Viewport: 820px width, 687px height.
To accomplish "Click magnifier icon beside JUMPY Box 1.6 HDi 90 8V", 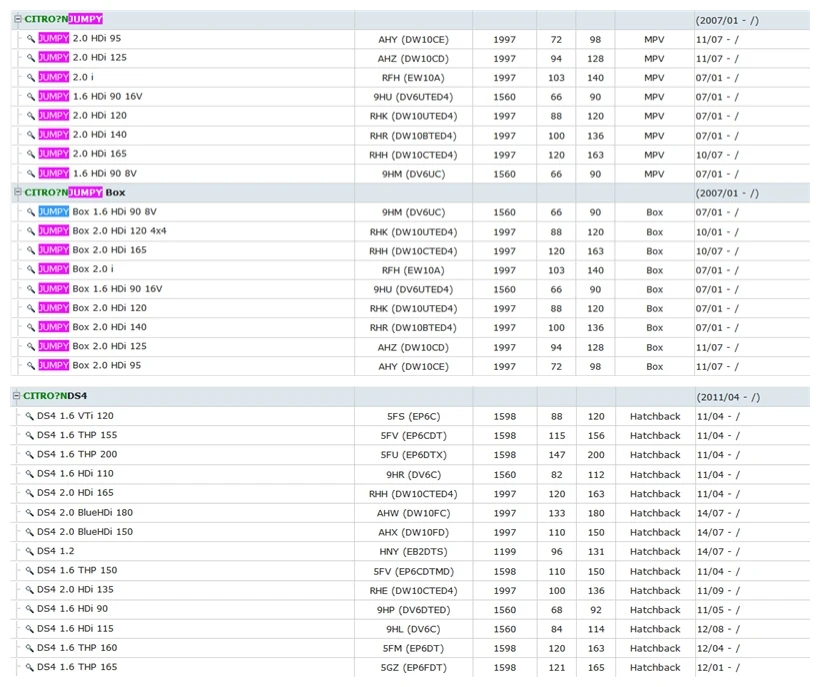I will pyautogui.click(x=31, y=212).
